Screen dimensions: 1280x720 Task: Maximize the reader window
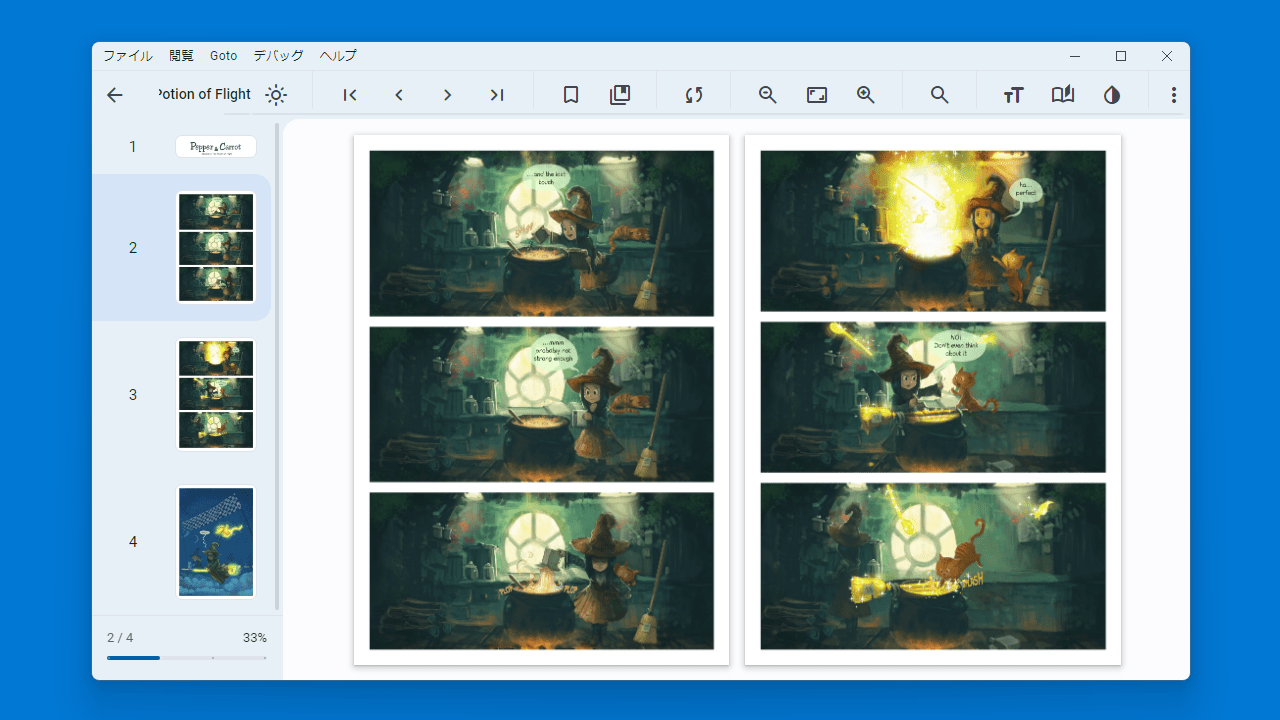point(1121,56)
